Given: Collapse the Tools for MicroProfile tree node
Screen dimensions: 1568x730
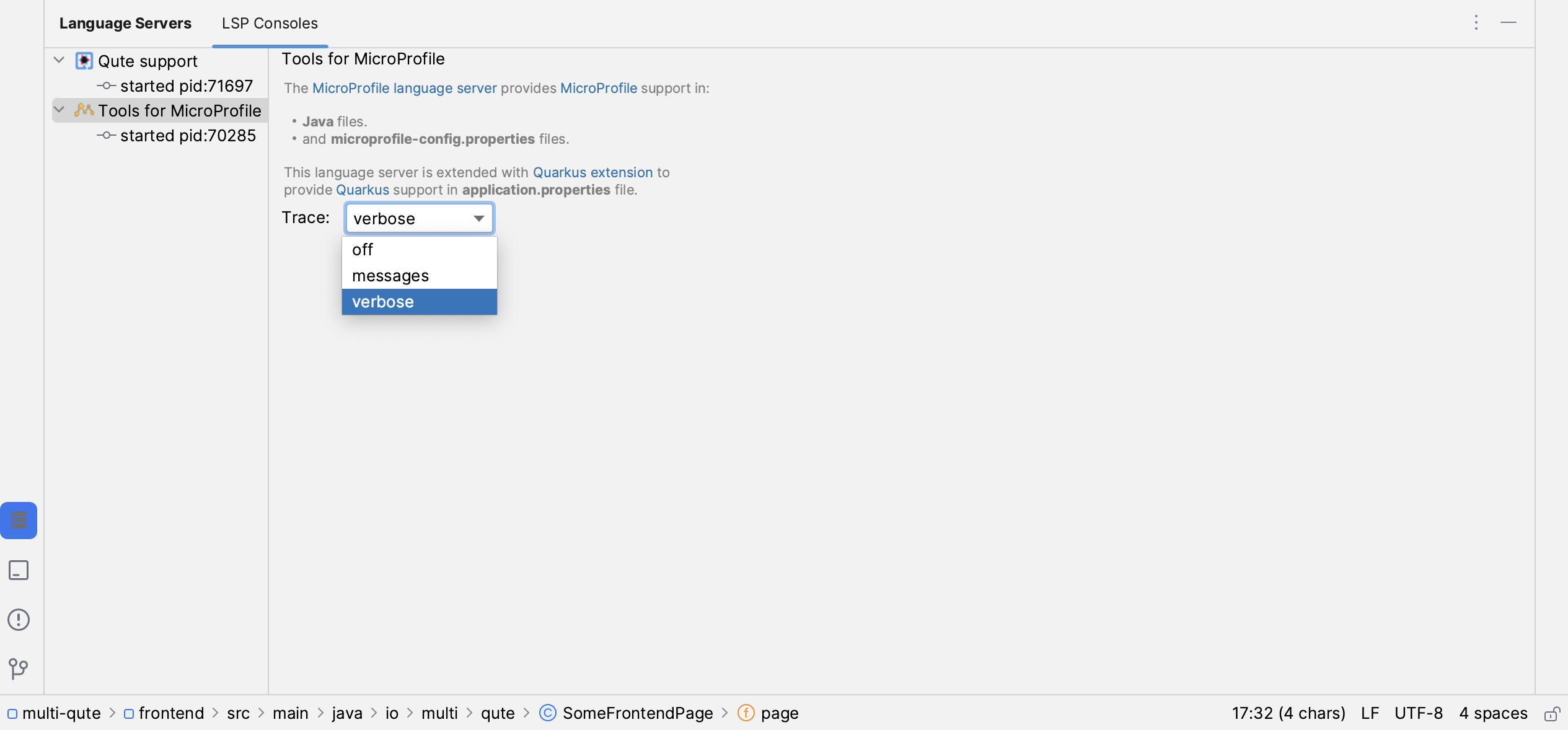Looking at the screenshot, I should 59,110.
